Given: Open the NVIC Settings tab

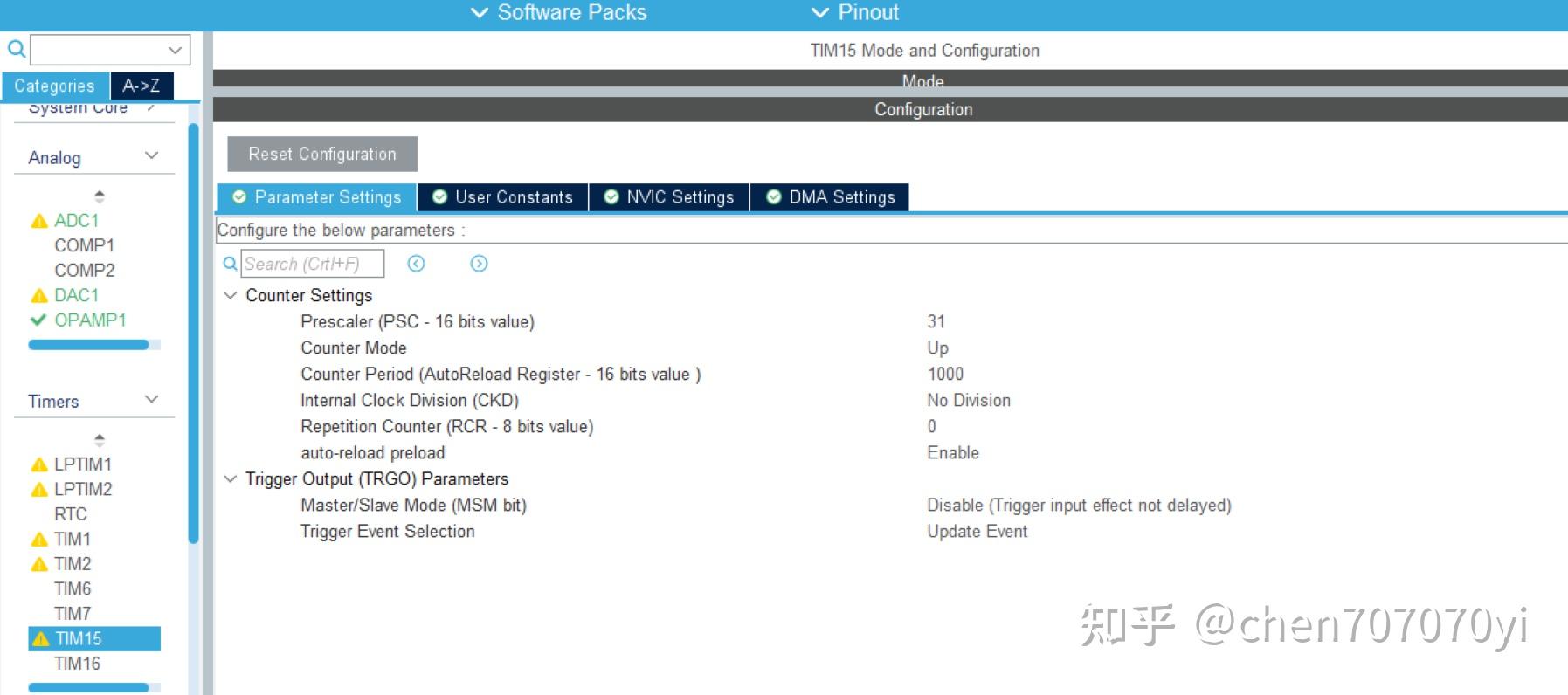Looking at the screenshot, I should [x=669, y=197].
